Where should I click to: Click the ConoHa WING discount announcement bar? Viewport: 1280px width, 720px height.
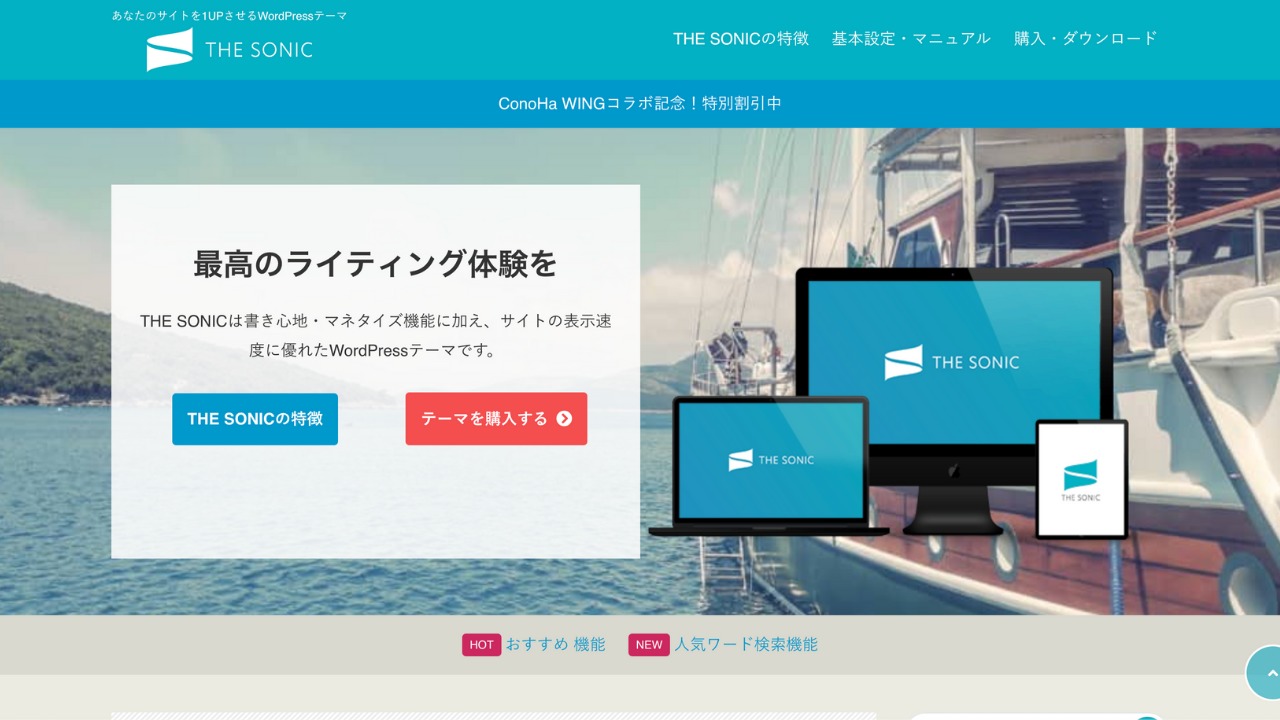(x=640, y=103)
